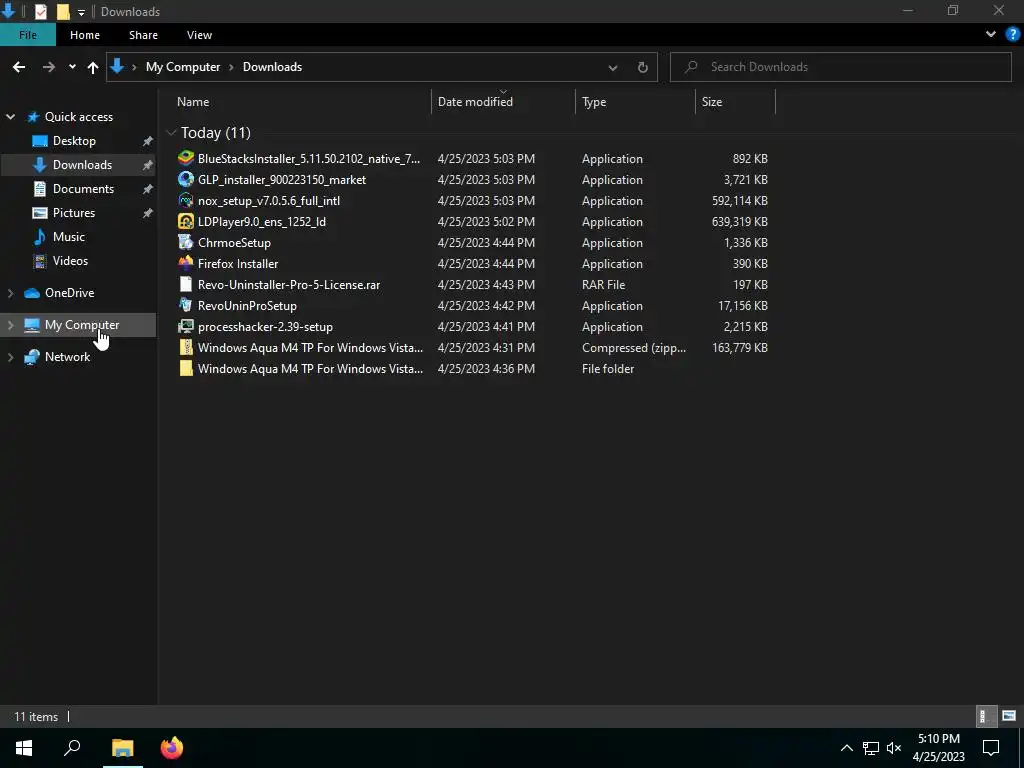The image size is (1024, 768).
Task: Go forward with the Forward arrow
Action: [49, 67]
